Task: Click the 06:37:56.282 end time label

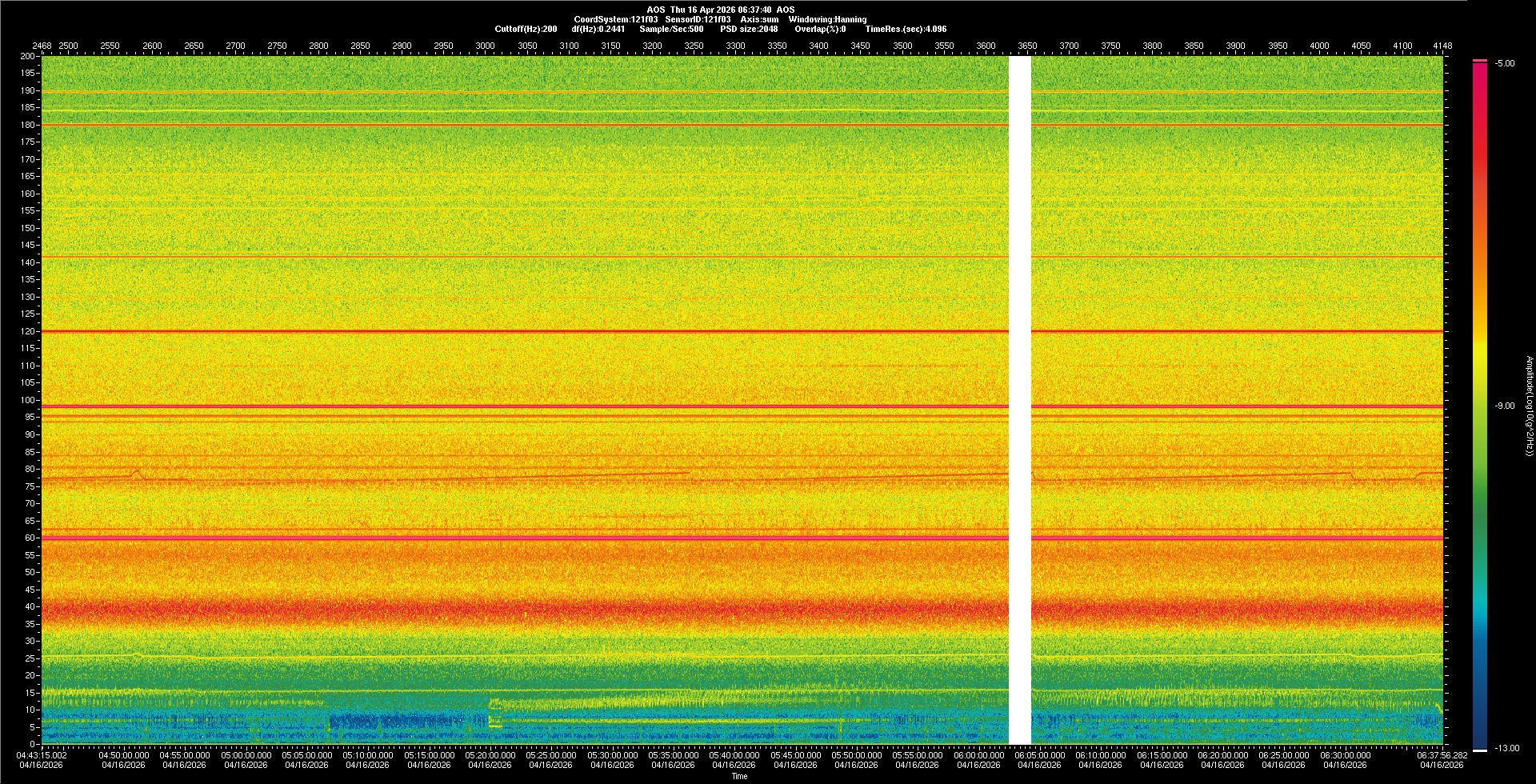Action: click(x=1442, y=755)
